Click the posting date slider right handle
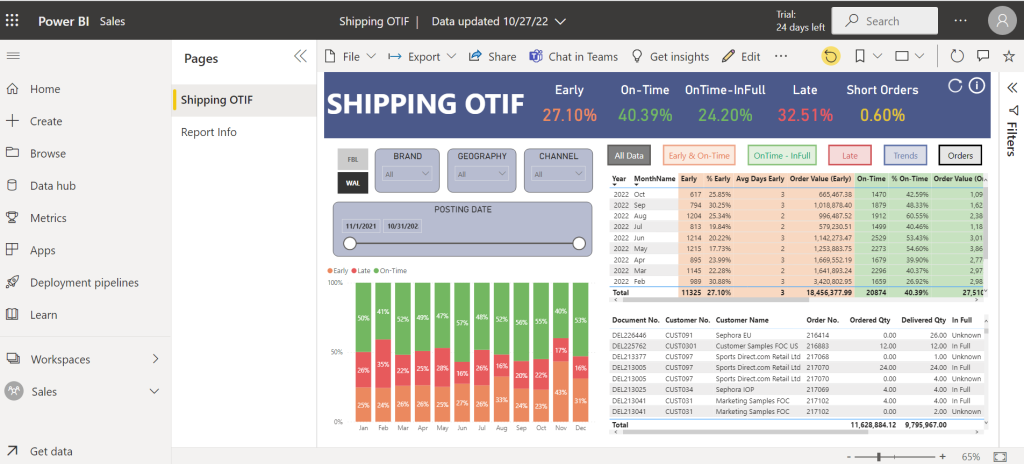The image size is (1024, 464). tap(579, 244)
